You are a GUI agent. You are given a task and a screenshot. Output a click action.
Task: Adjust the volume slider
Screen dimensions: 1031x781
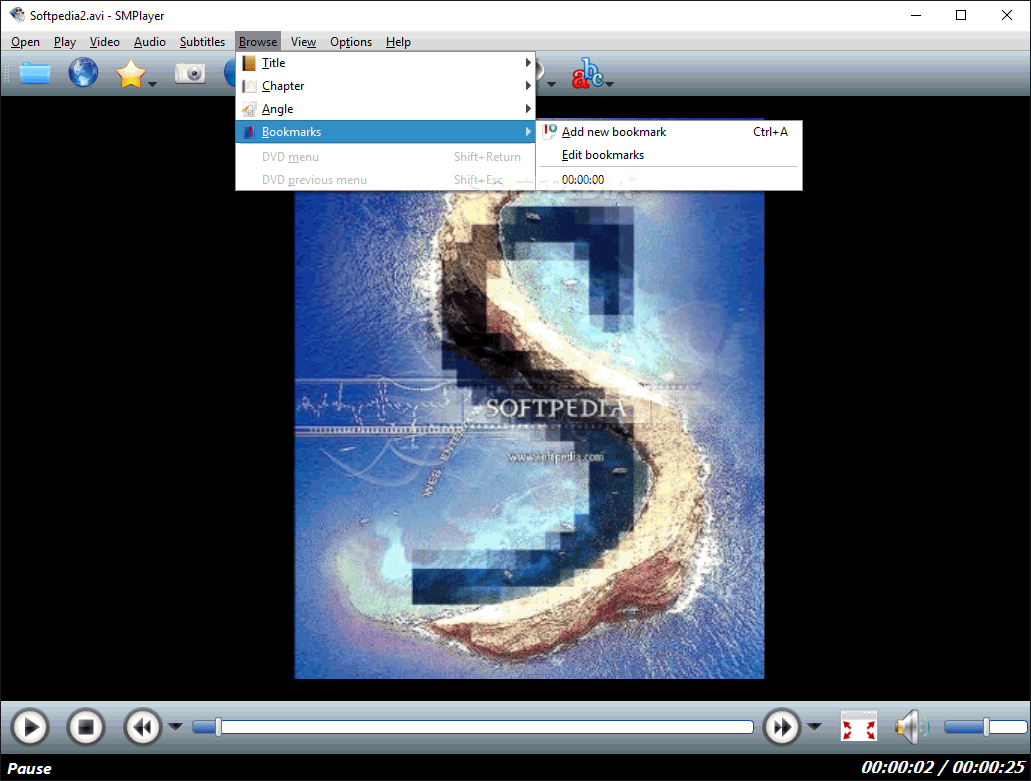click(x=985, y=726)
